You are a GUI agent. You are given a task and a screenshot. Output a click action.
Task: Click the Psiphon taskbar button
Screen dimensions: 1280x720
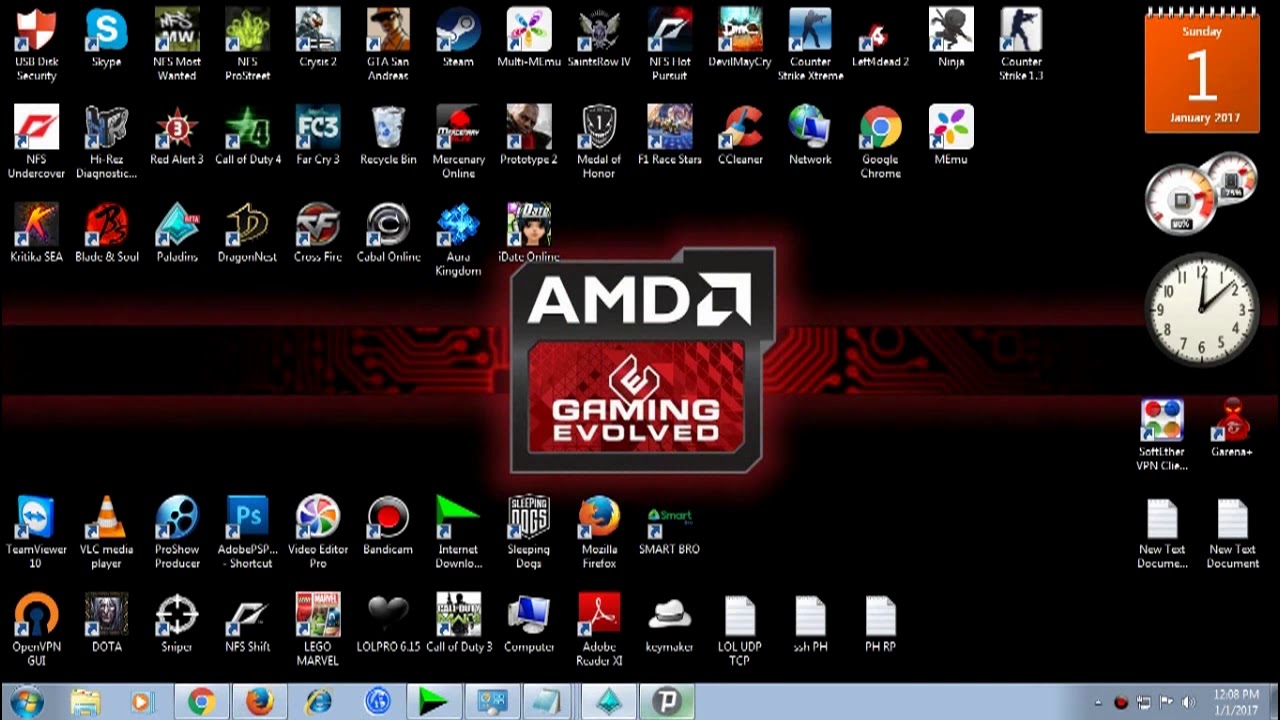tap(667, 702)
